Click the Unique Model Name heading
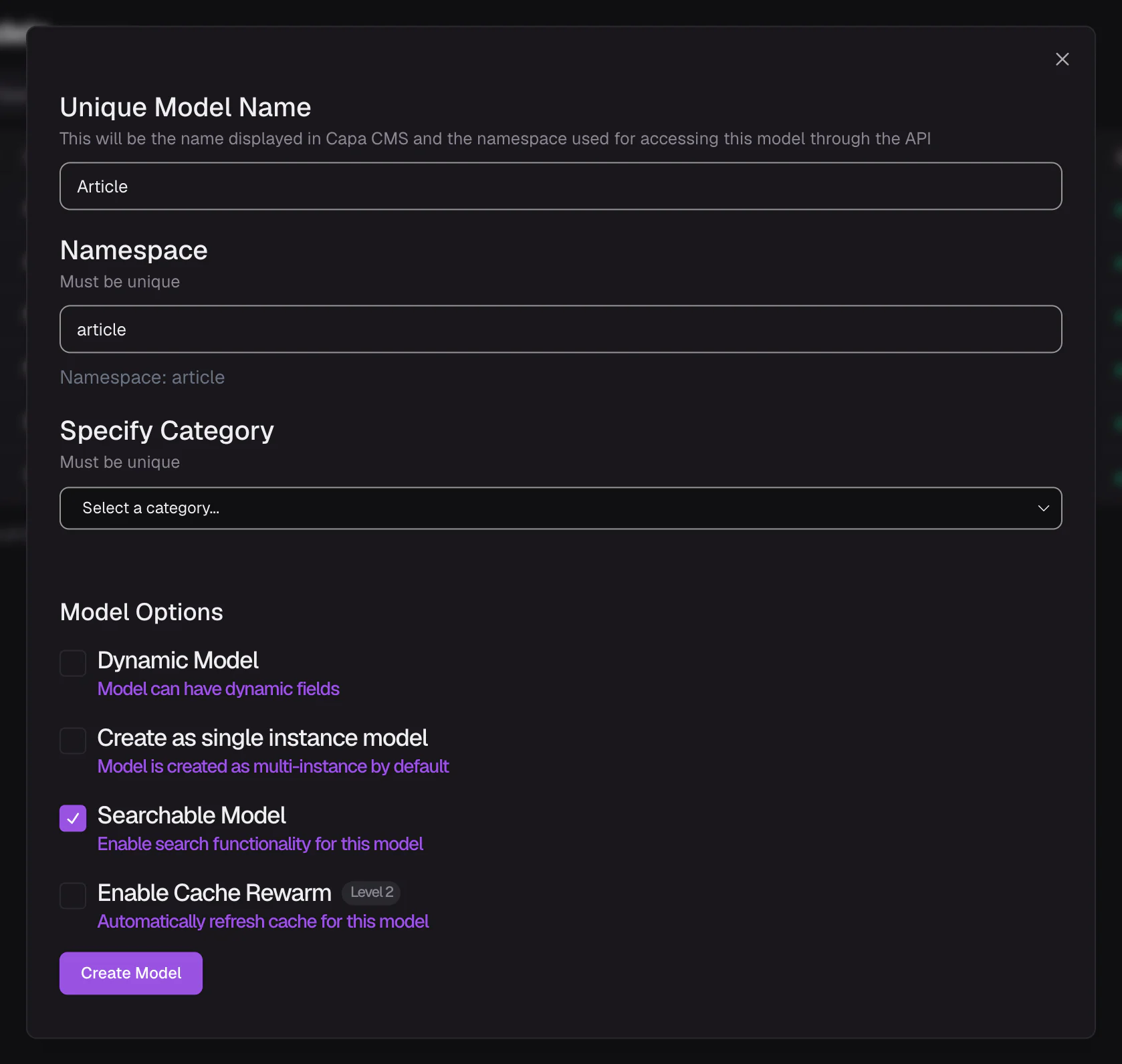The height and width of the screenshot is (1064, 1122). tap(185, 108)
